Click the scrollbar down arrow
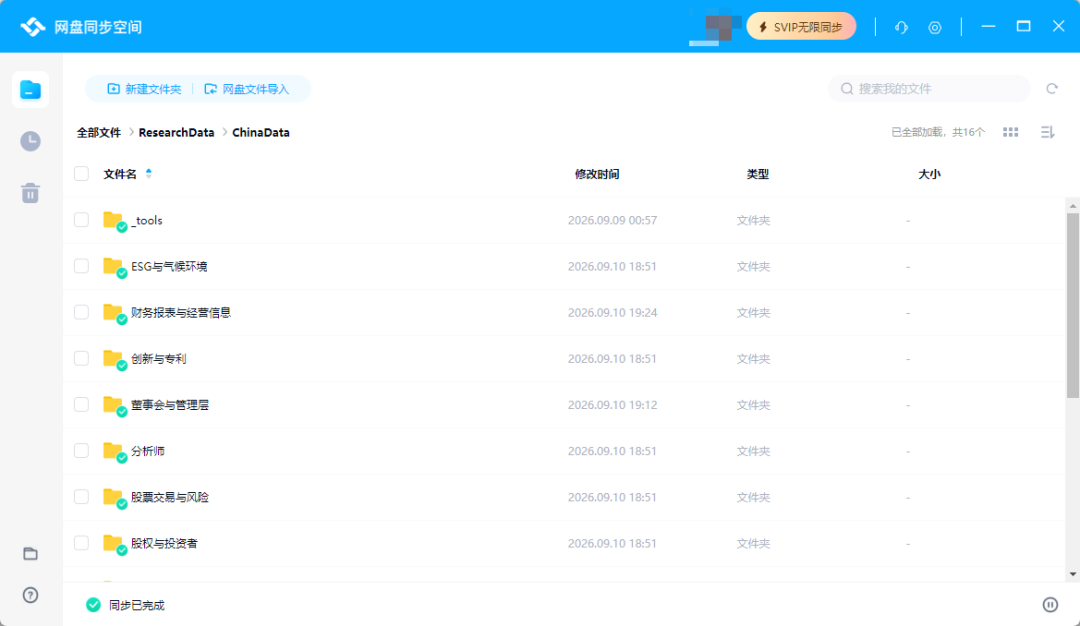The height and width of the screenshot is (626, 1080). pos(1072,574)
